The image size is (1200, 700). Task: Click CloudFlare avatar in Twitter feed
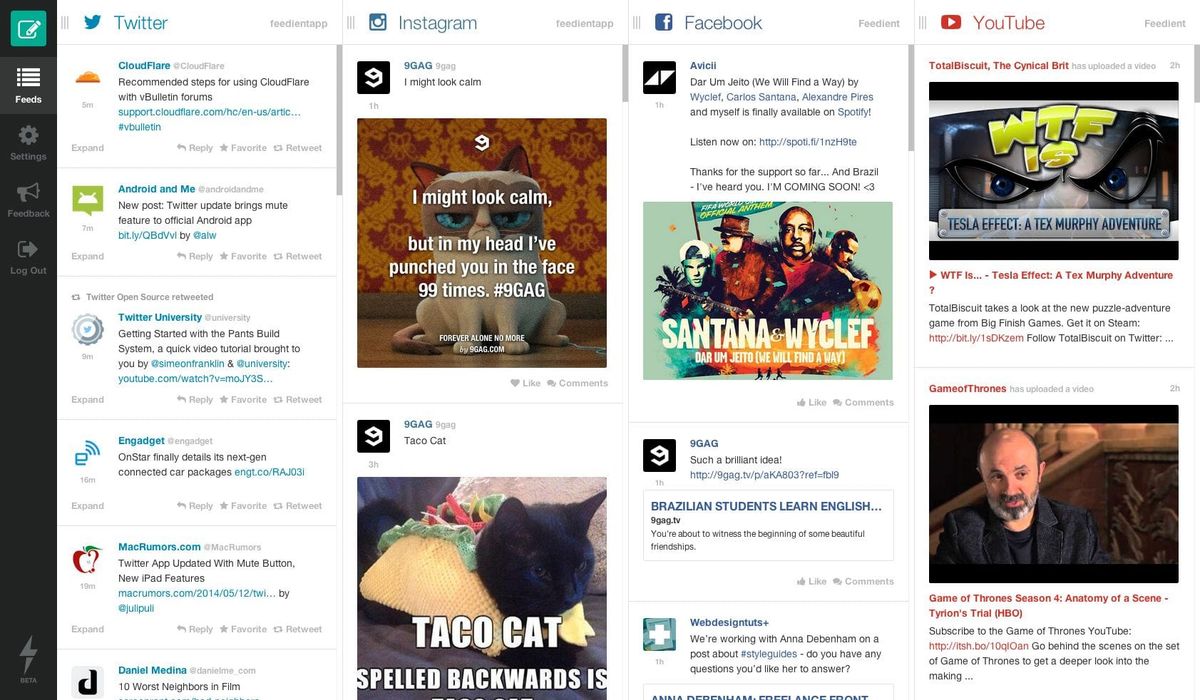(88, 77)
